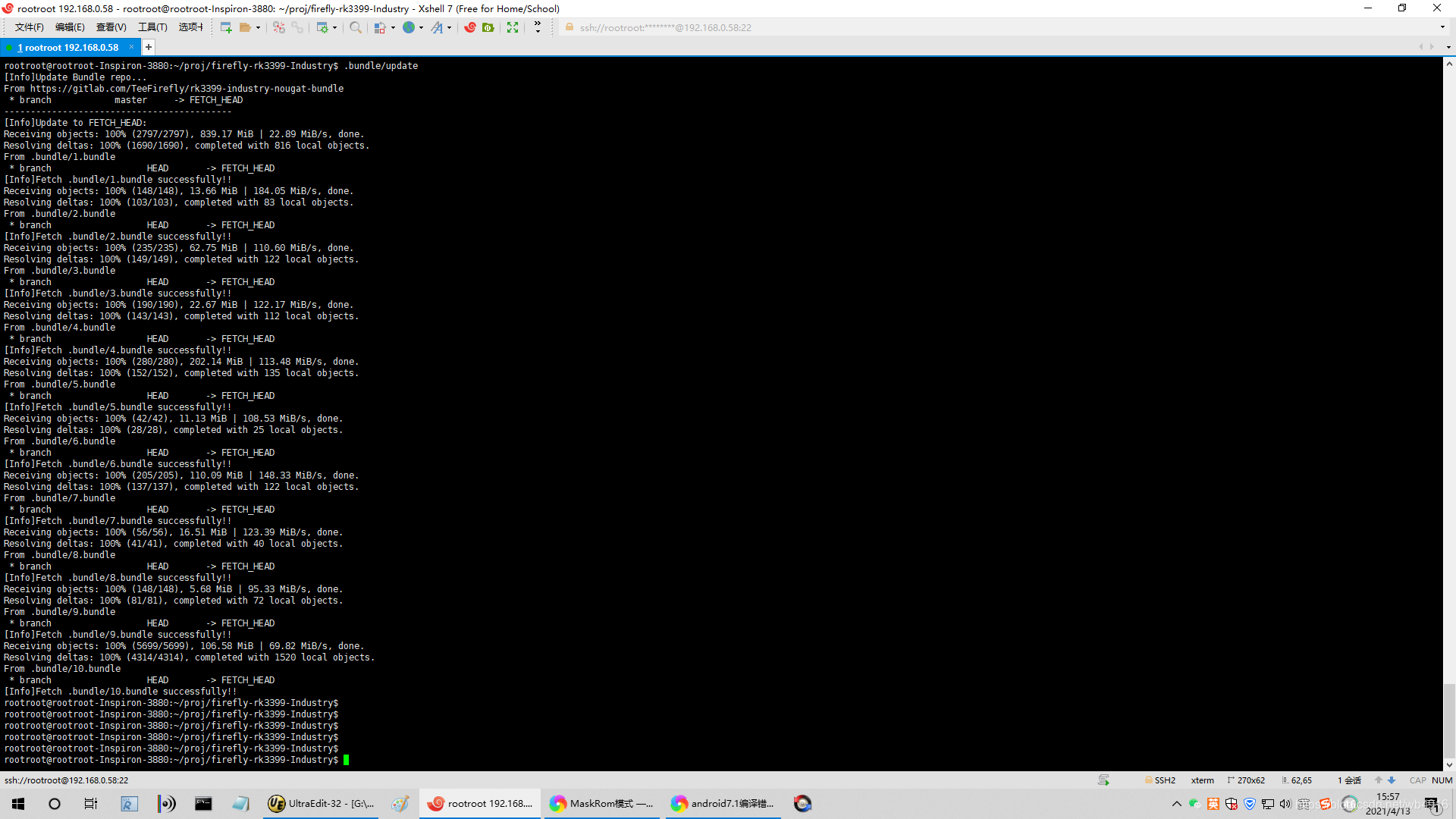Click the red Xmanager swirl toolbar icon
Screen dimensions: 1456x819
pyautogui.click(x=470, y=27)
